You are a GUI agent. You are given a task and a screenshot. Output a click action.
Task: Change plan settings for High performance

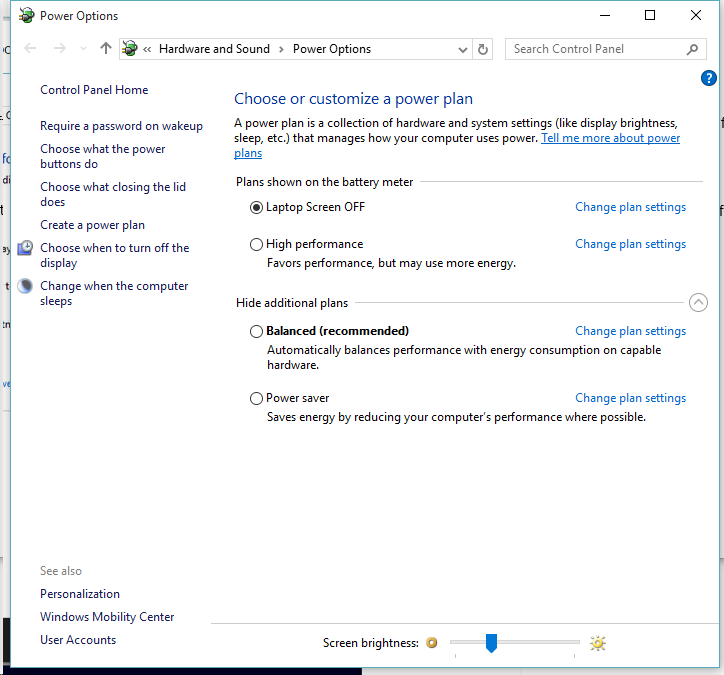click(630, 244)
